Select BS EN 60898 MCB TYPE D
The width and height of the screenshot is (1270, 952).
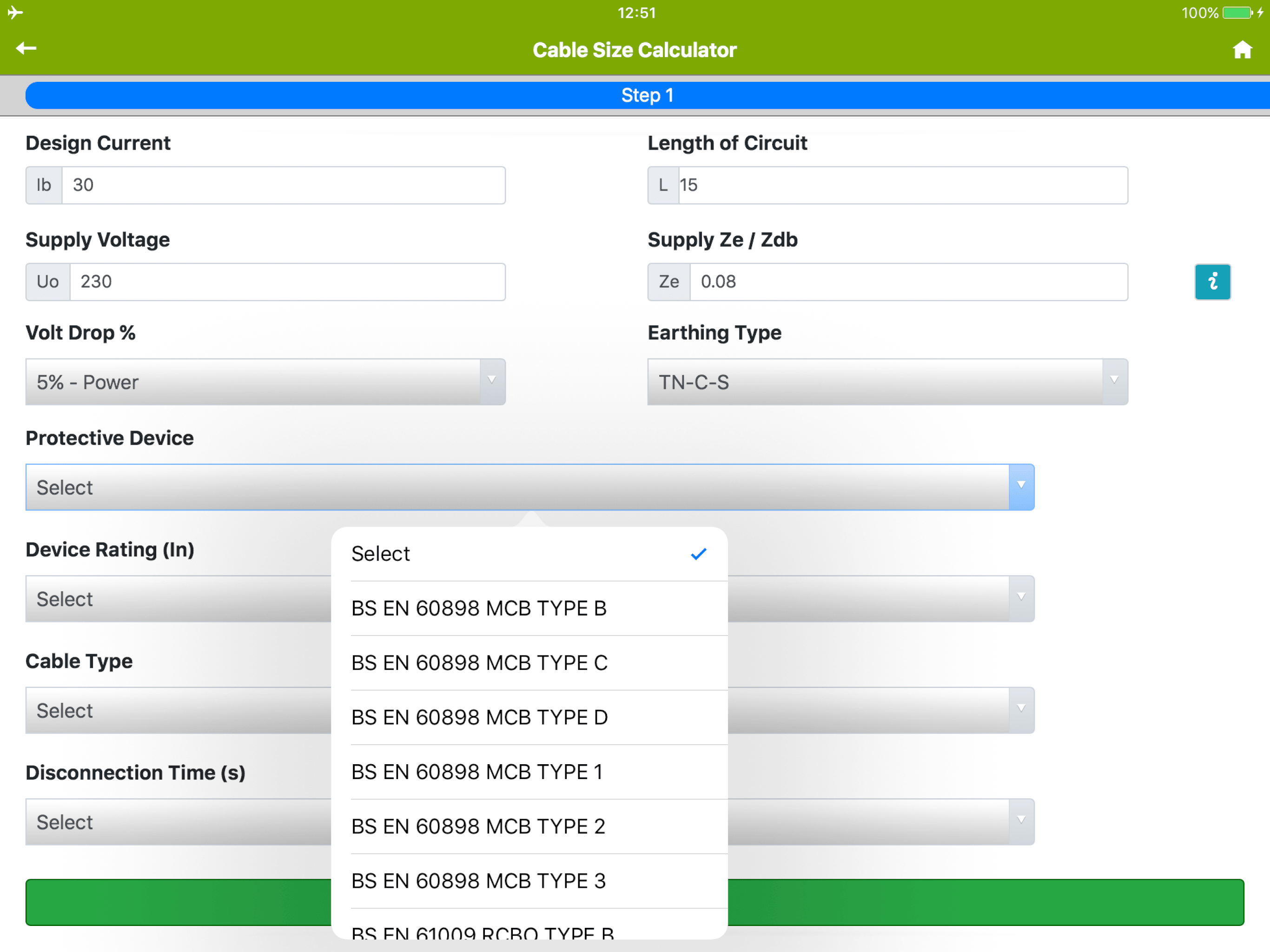click(528, 717)
